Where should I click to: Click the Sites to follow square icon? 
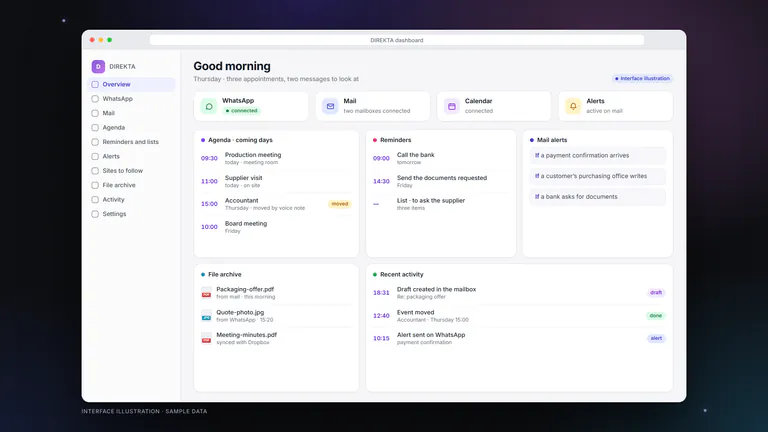(95, 170)
